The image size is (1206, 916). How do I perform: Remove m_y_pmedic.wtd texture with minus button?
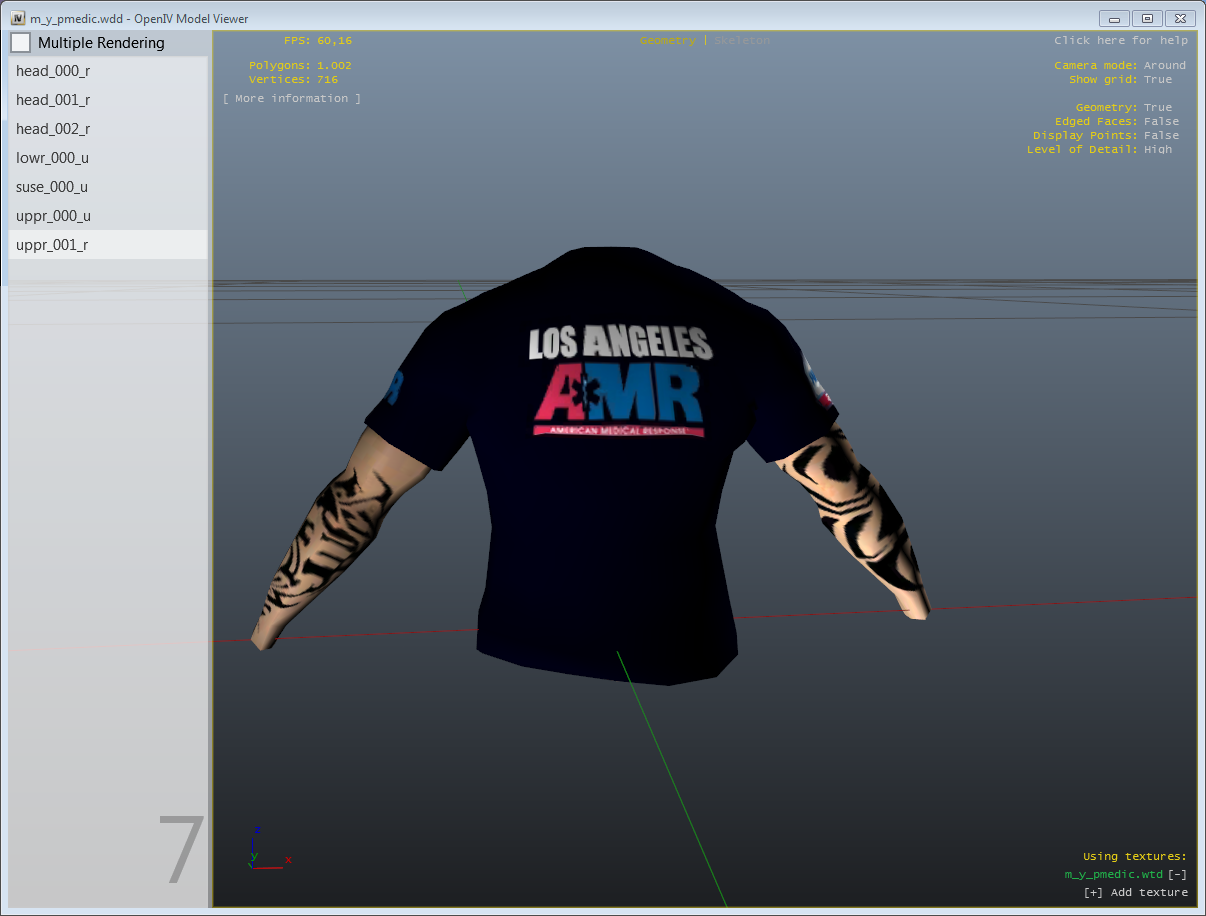pos(1177,875)
